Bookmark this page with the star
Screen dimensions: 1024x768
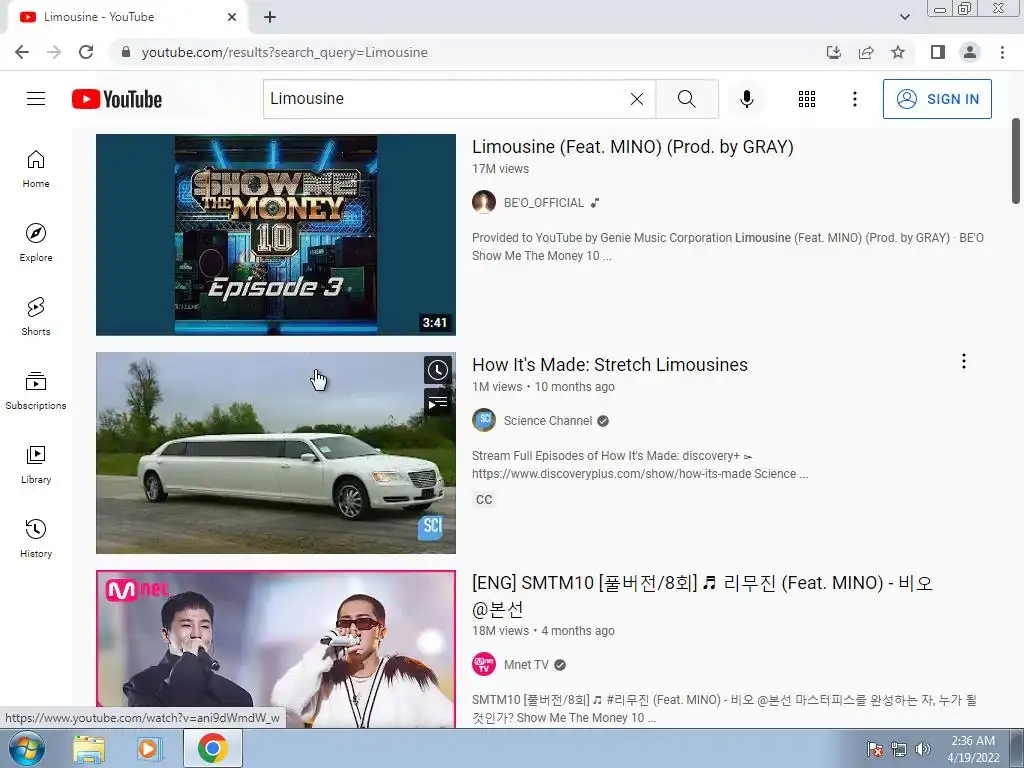click(898, 52)
